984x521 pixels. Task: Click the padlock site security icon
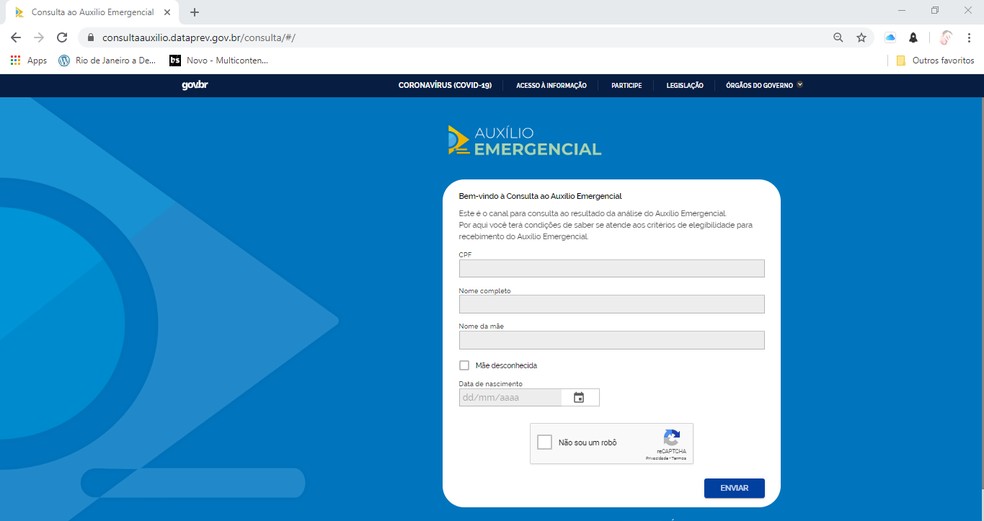91,38
